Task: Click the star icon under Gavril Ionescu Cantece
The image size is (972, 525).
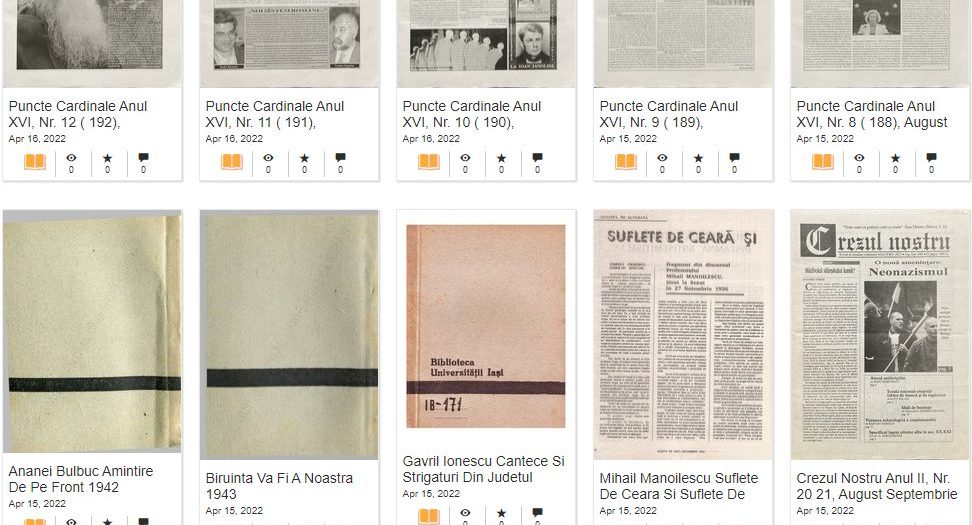Action: tap(501, 513)
